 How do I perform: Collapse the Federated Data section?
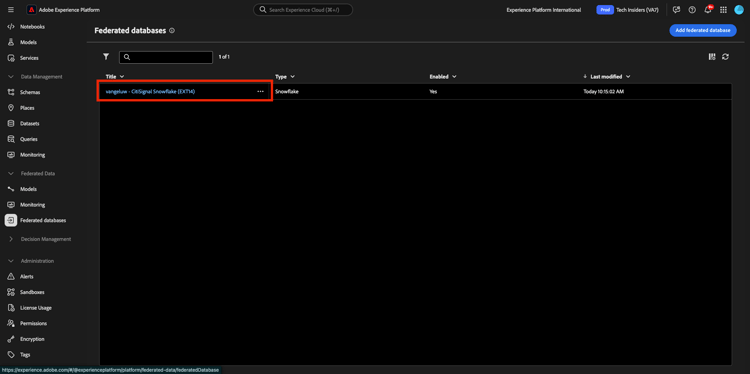(x=11, y=174)
